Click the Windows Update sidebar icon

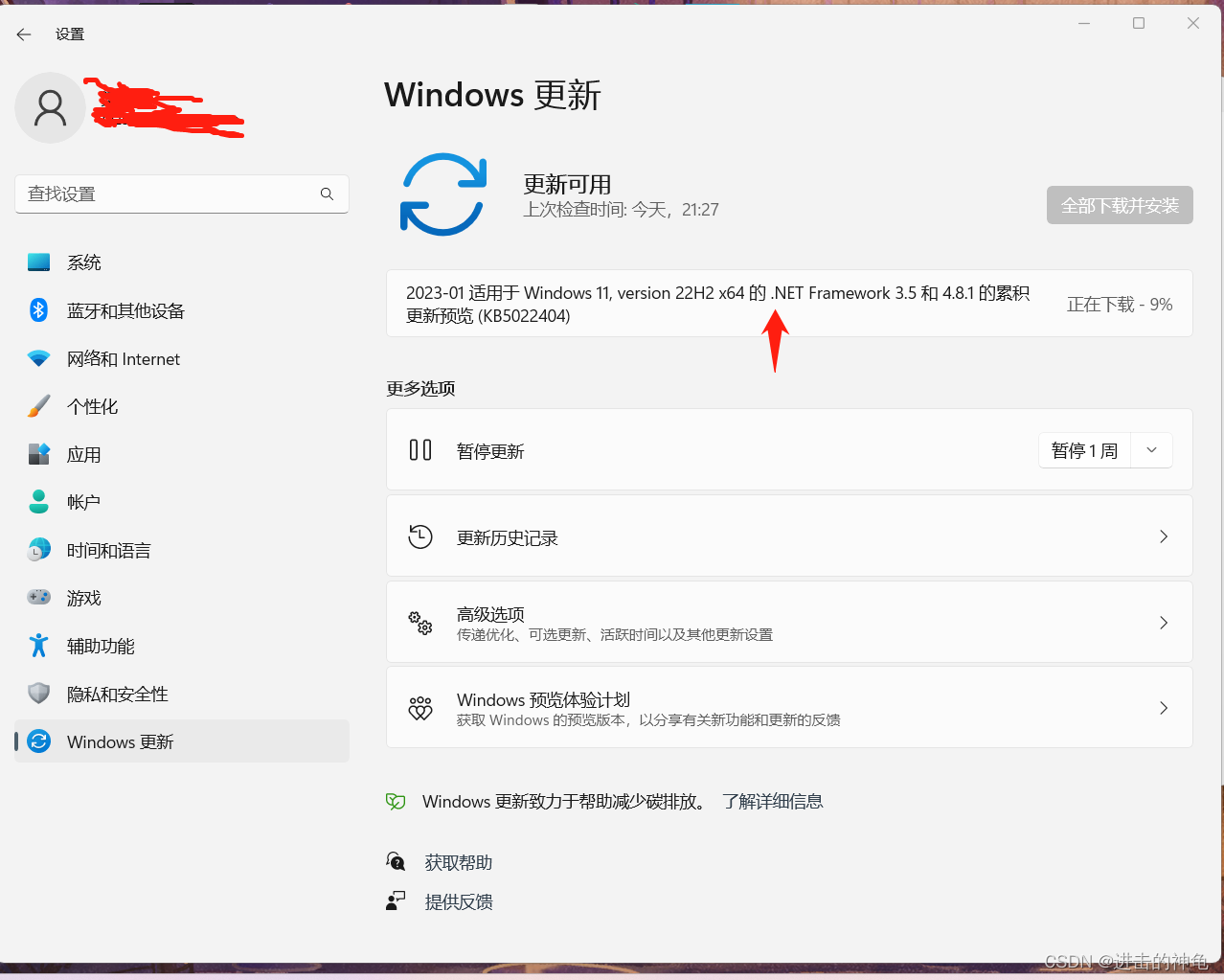point(38,741)
